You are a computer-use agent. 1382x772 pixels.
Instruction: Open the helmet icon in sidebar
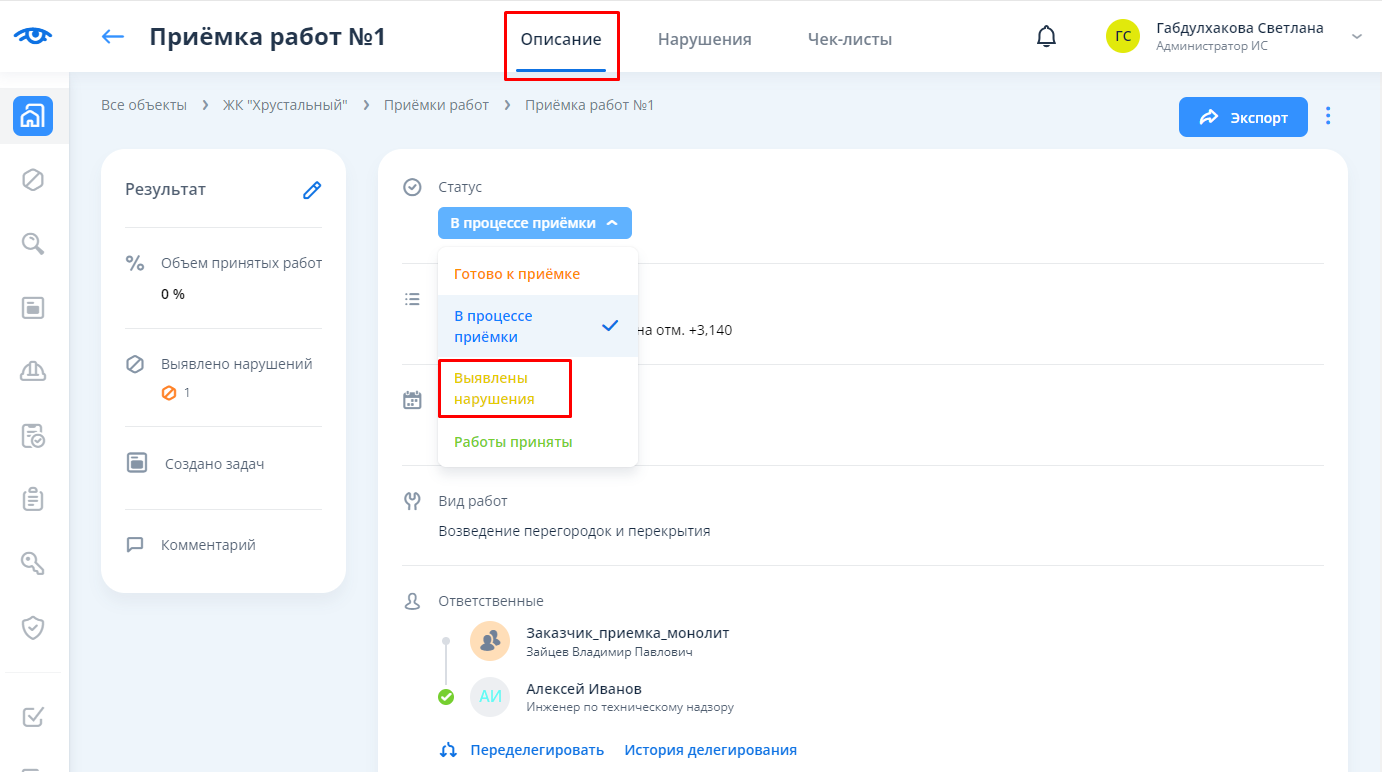coord(33,371)
